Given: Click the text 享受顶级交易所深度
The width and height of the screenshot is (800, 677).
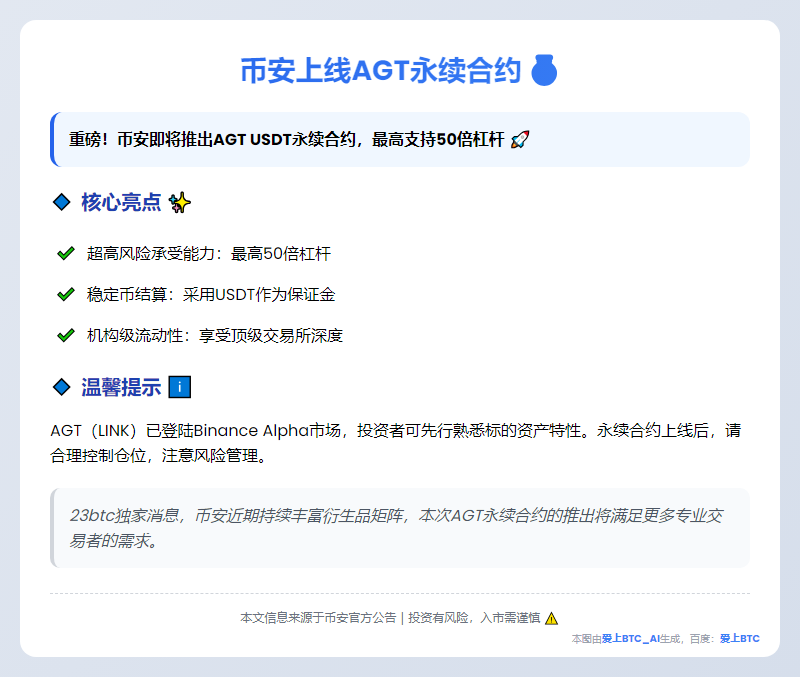Looking at the screenshot, I should [271, 336].
